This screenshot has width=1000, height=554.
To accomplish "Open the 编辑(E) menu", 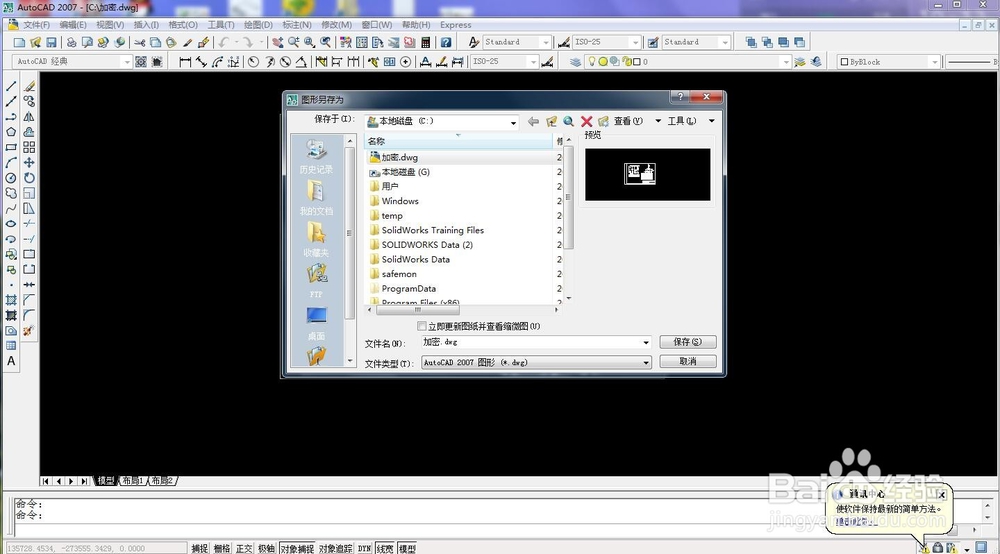I will click(73, 25).
